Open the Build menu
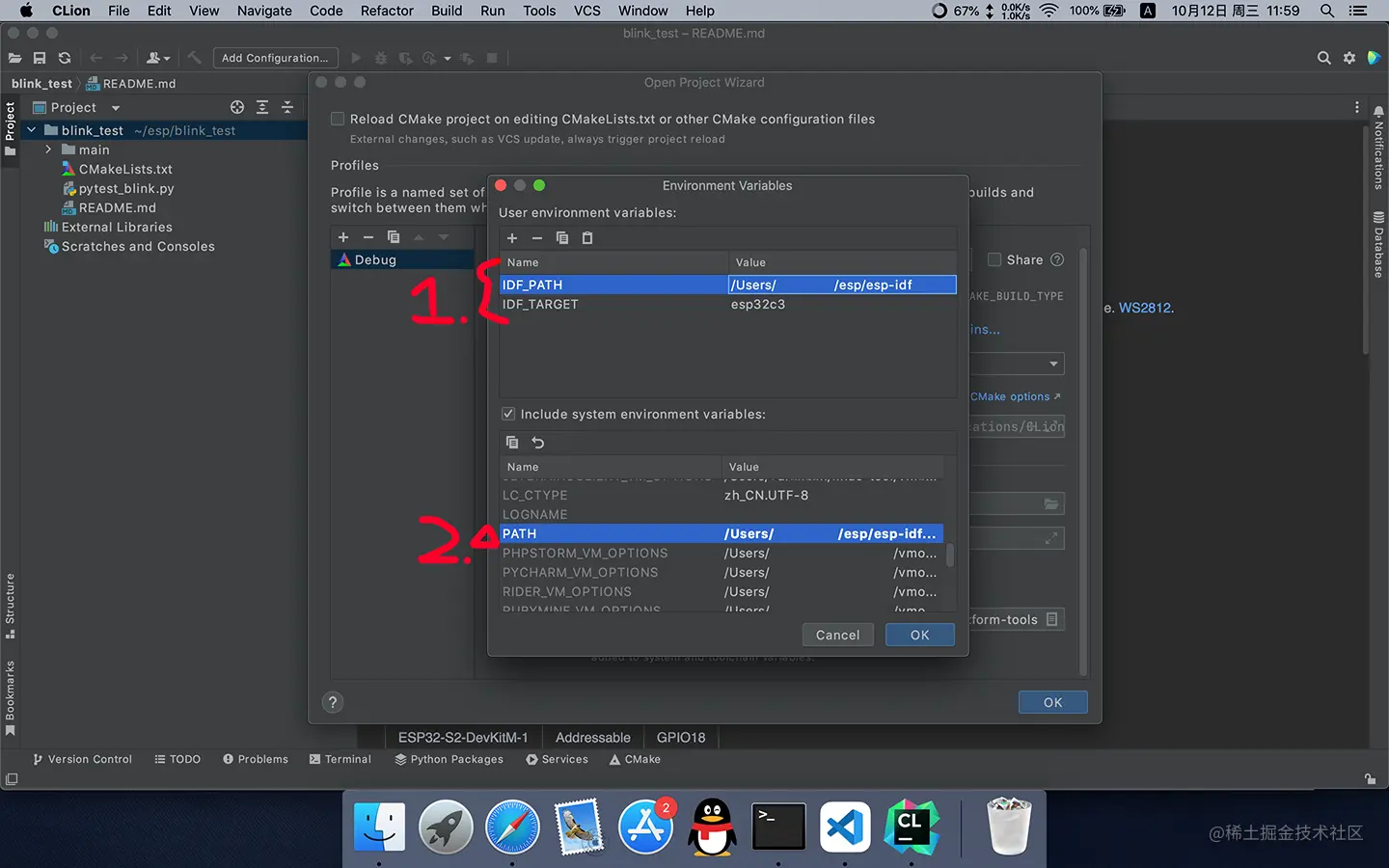 pos(447,11)
